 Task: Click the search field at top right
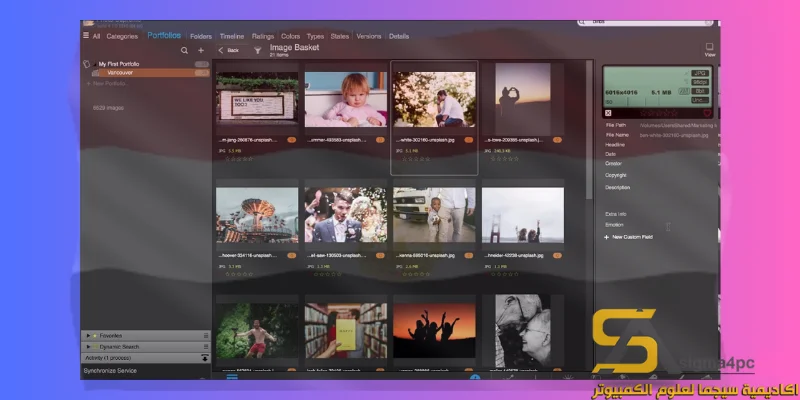point(645,22)
